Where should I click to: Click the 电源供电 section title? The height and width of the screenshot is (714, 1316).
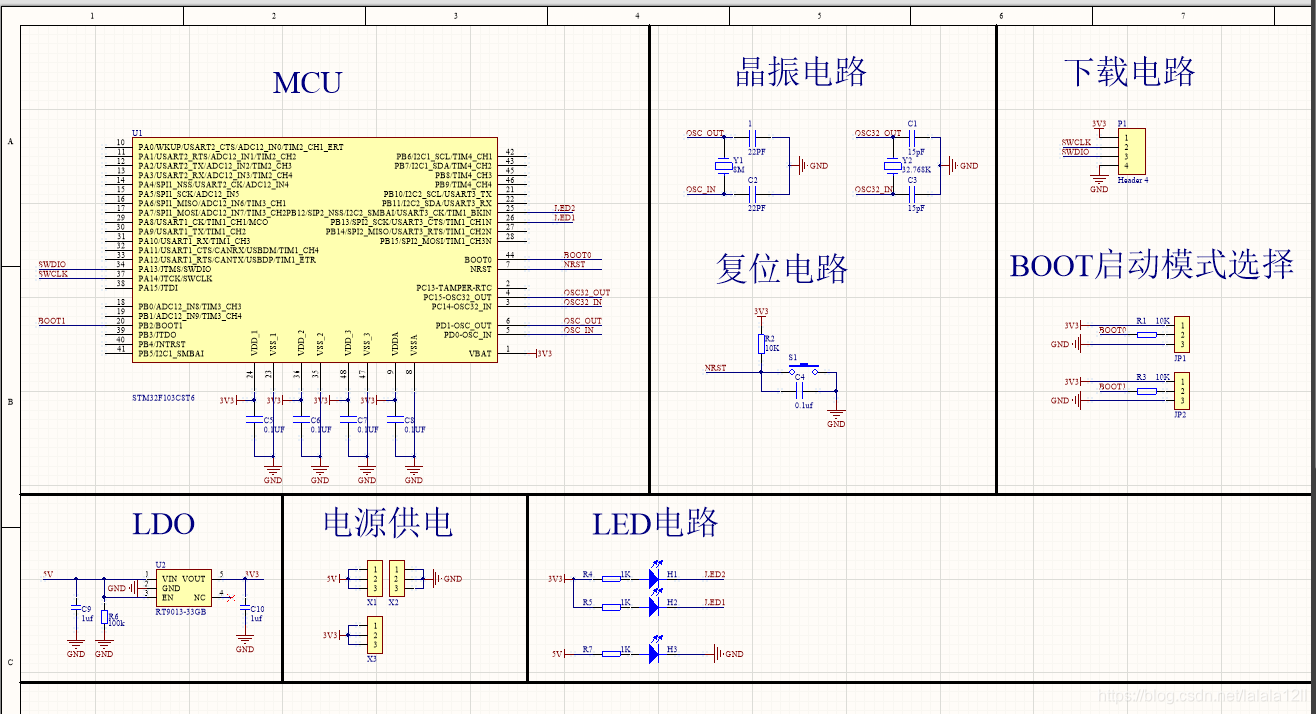coord(388,522)
